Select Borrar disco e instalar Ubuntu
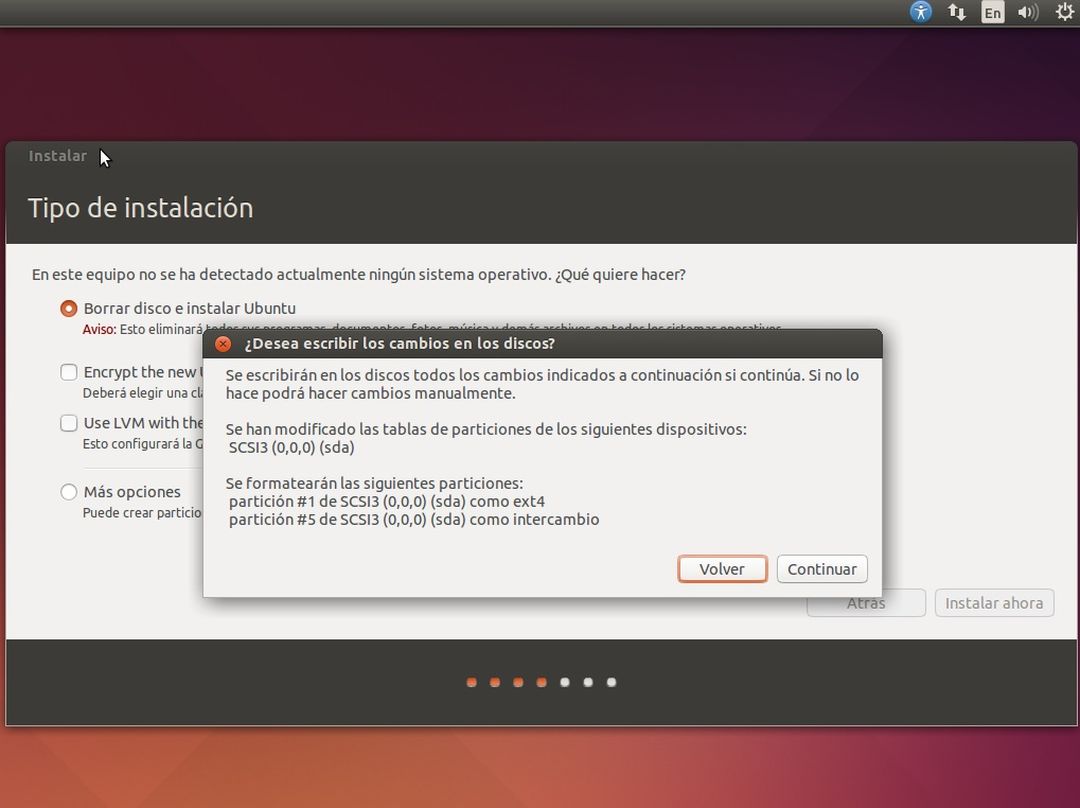This screenshot has width=1080, height=808. [x=68, y=308]
